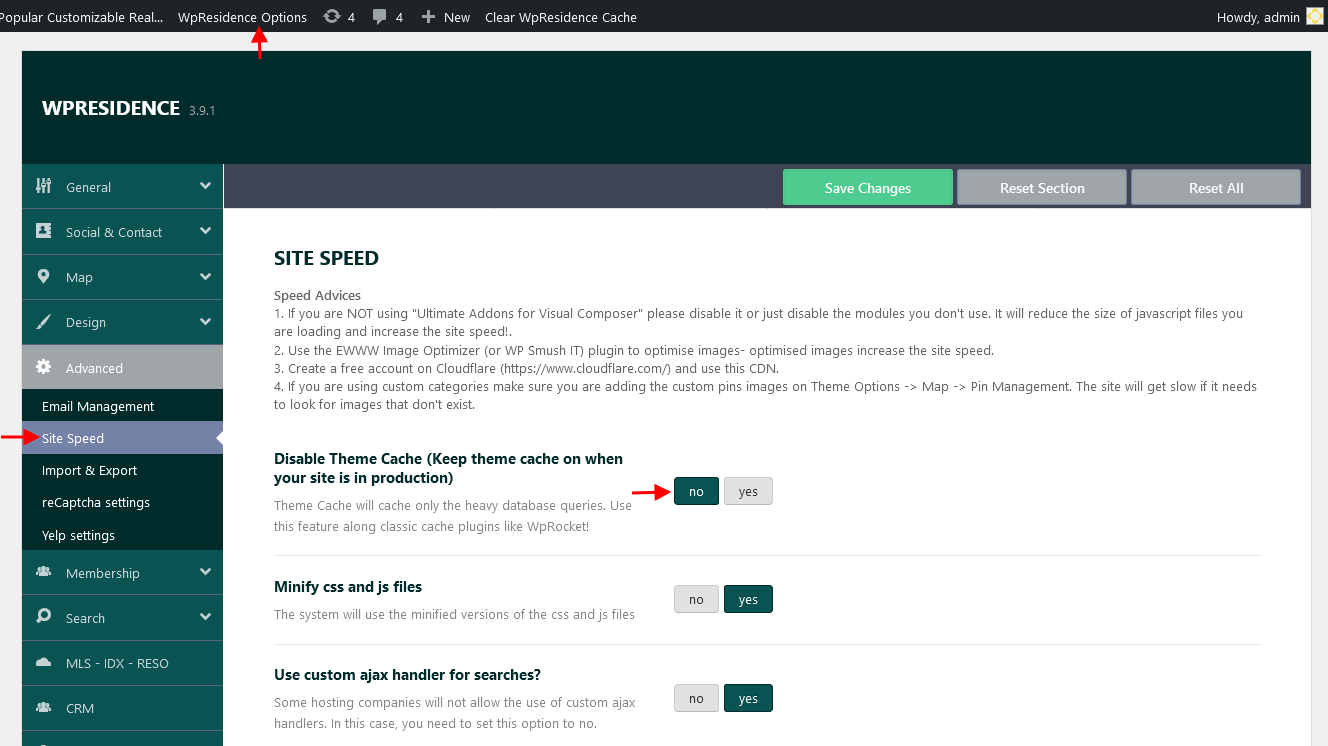Screen dimensions: 1328x746
Task: Set Disable Theme Cache to no
Action: [696, 491]
